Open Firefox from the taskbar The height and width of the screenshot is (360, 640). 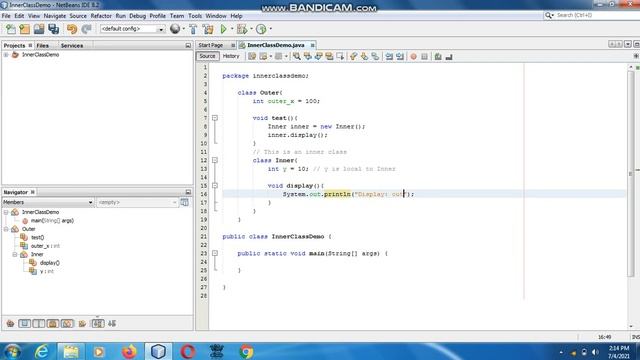[129, 351]
